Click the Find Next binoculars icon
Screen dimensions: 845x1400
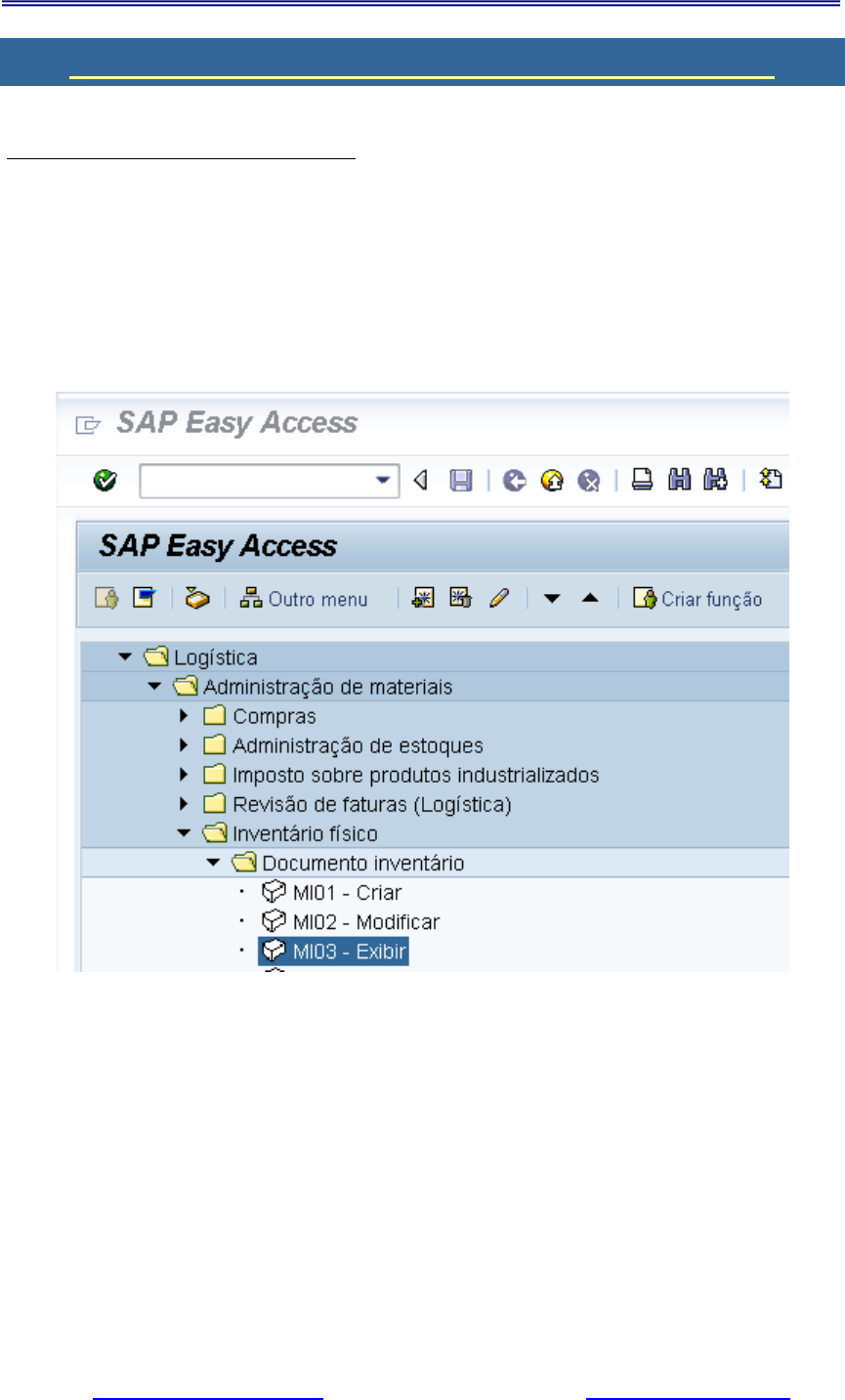(x=716, y=480)
